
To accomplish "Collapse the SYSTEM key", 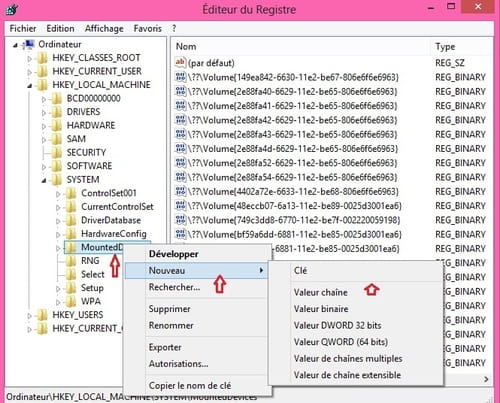I will [x=44, y=181].
